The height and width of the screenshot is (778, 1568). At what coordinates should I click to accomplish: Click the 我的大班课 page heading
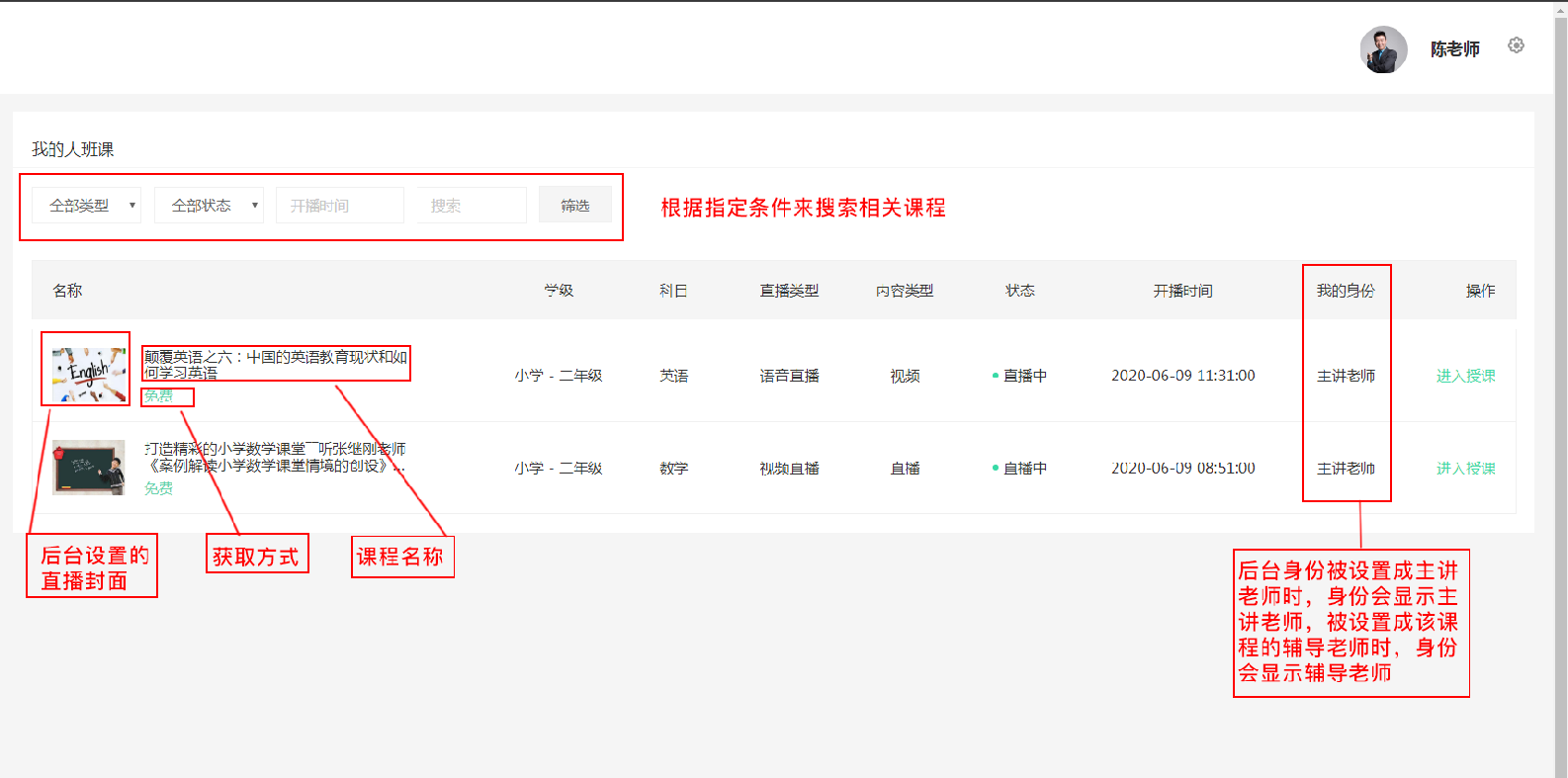coord(73,149)
